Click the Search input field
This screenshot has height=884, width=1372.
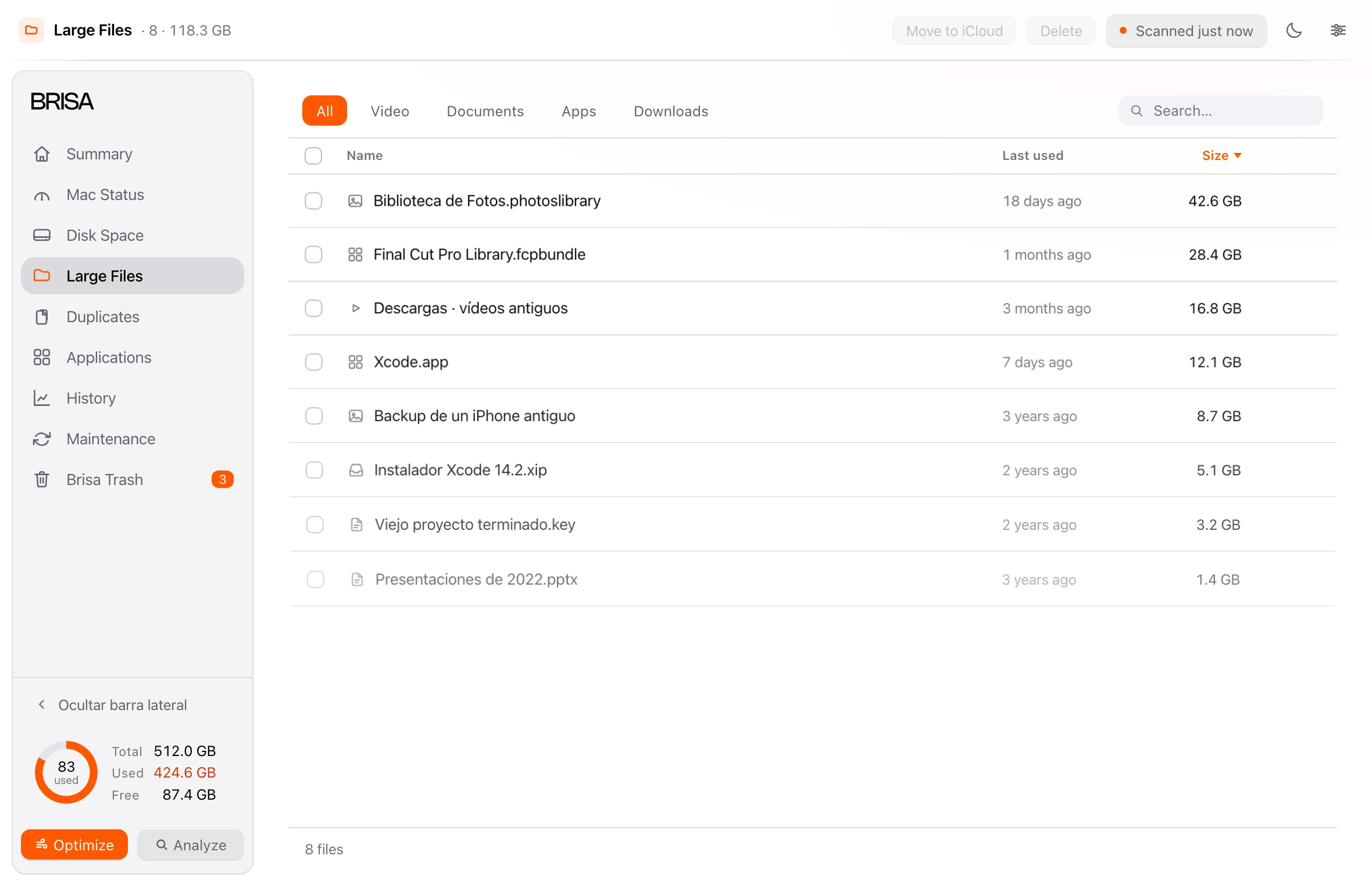click(x=1220, y=110)
